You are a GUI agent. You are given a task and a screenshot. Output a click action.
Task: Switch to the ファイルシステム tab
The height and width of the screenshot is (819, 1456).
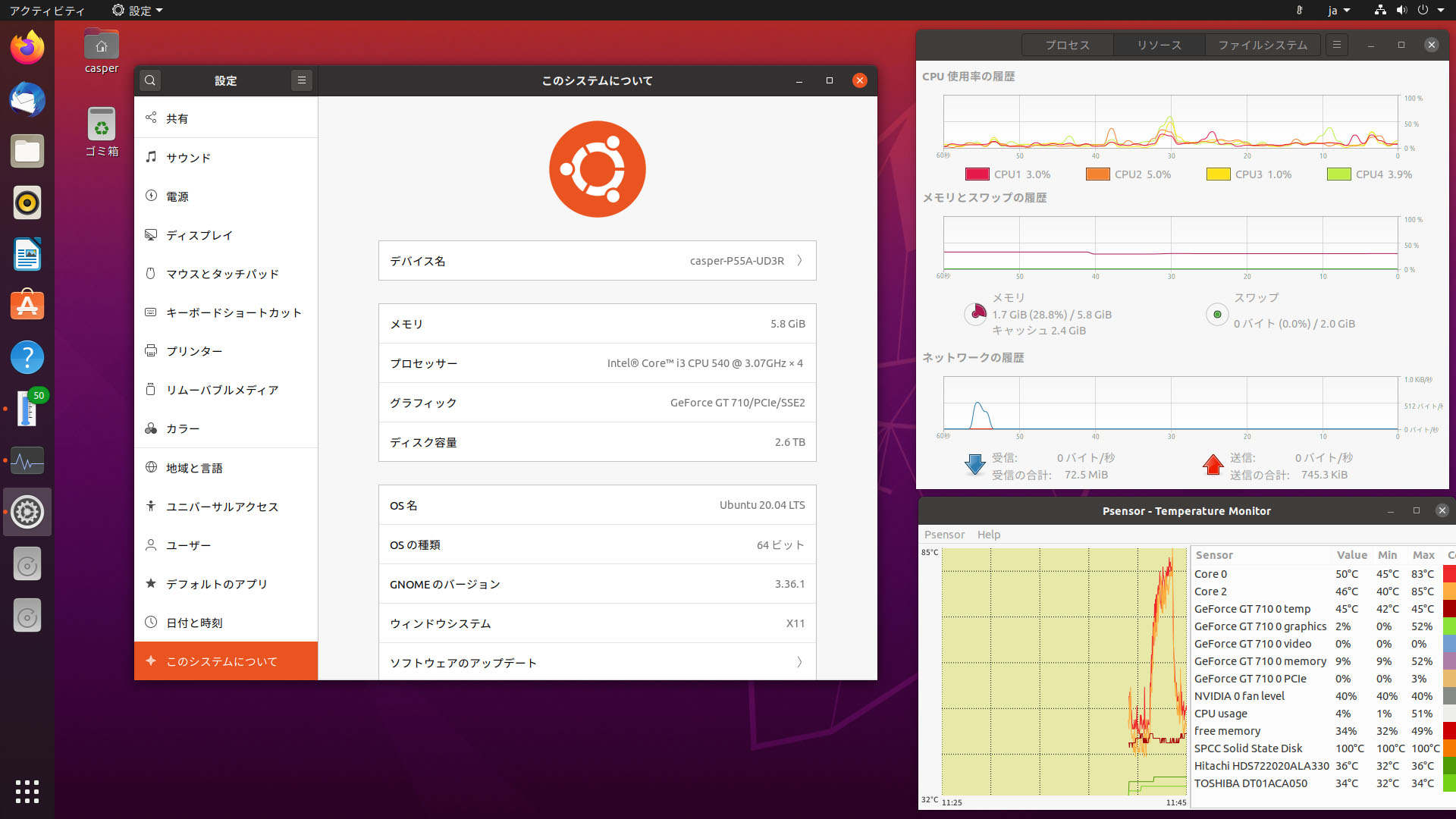(x=1263, y=45)
